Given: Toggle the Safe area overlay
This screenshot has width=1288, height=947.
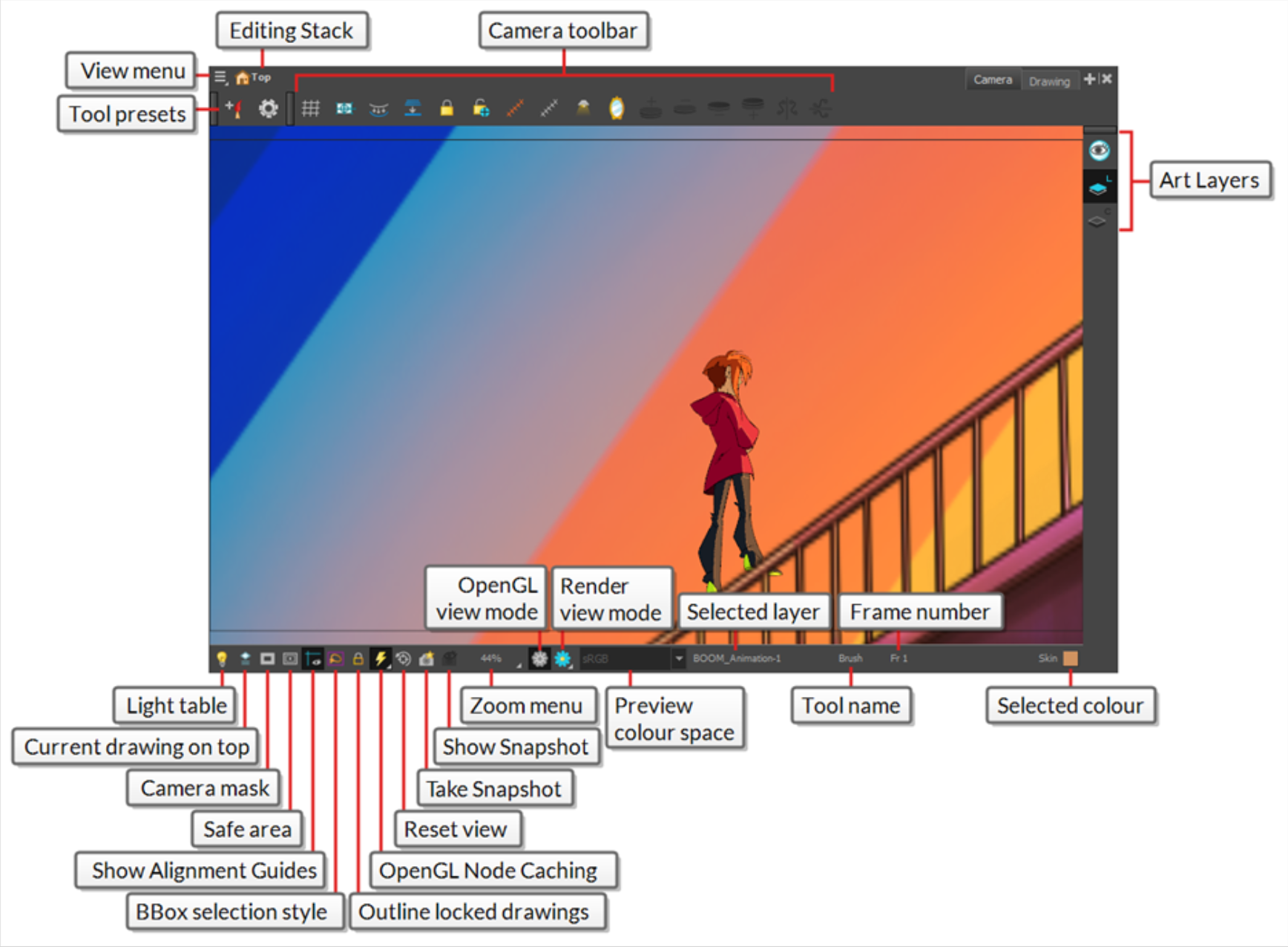Looking at the screenshot, I should pos(290,658).
